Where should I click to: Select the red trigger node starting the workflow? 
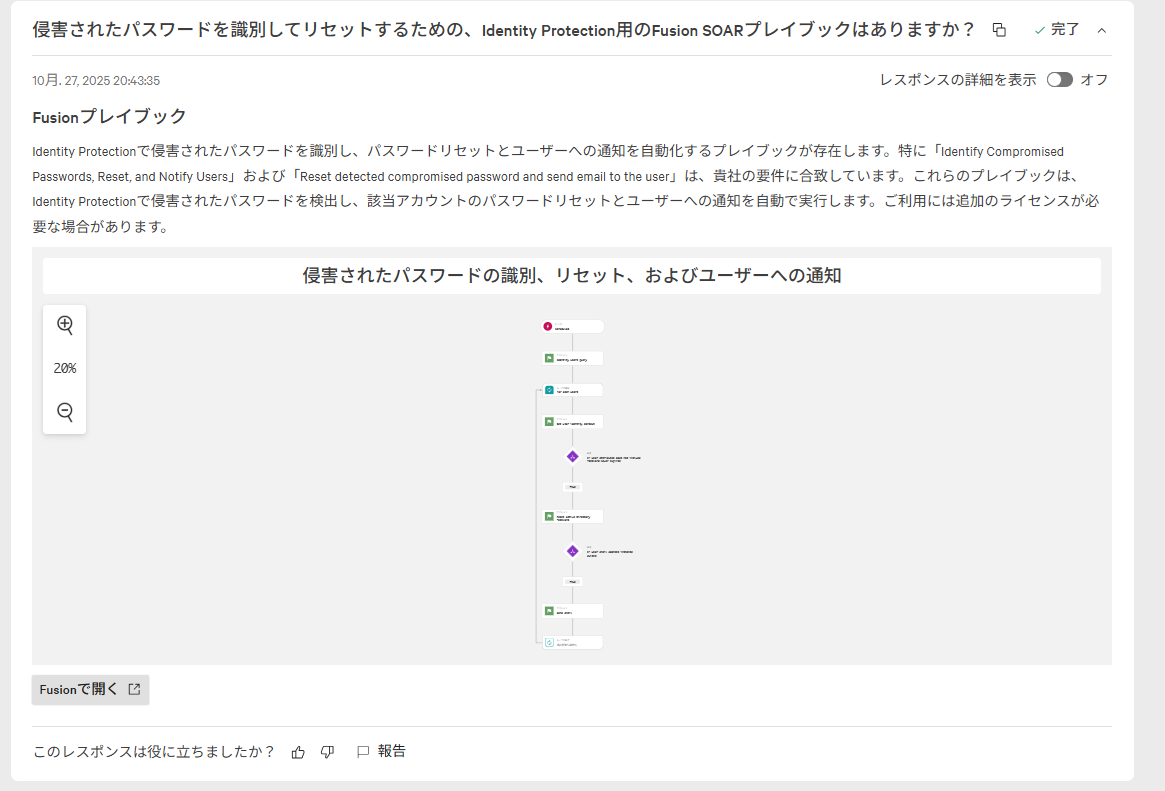pyautogui.click(x=548, y=326)
